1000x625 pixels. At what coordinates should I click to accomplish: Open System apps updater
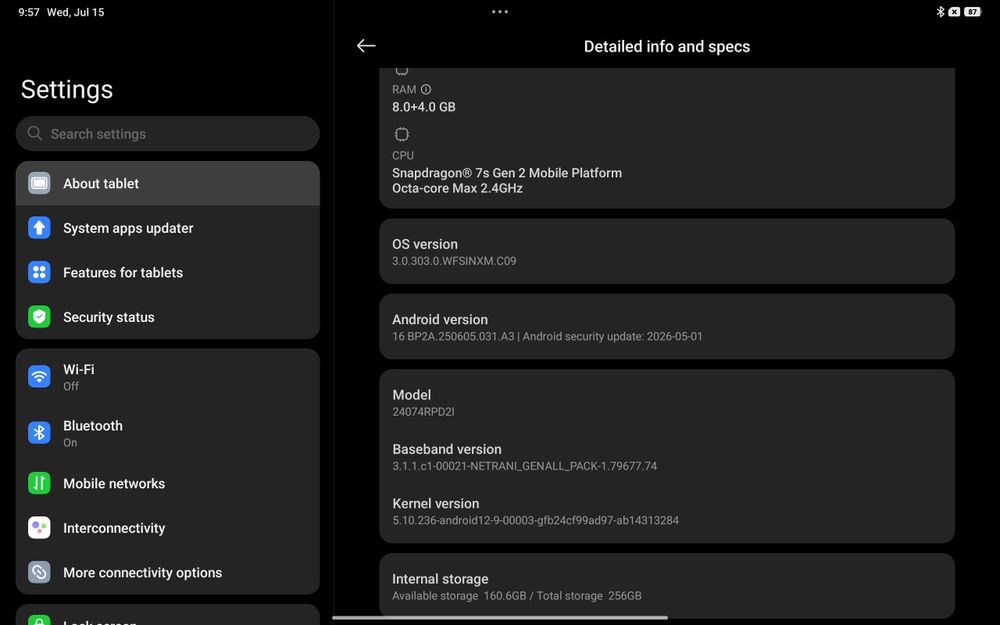click(x=168, y=228)
